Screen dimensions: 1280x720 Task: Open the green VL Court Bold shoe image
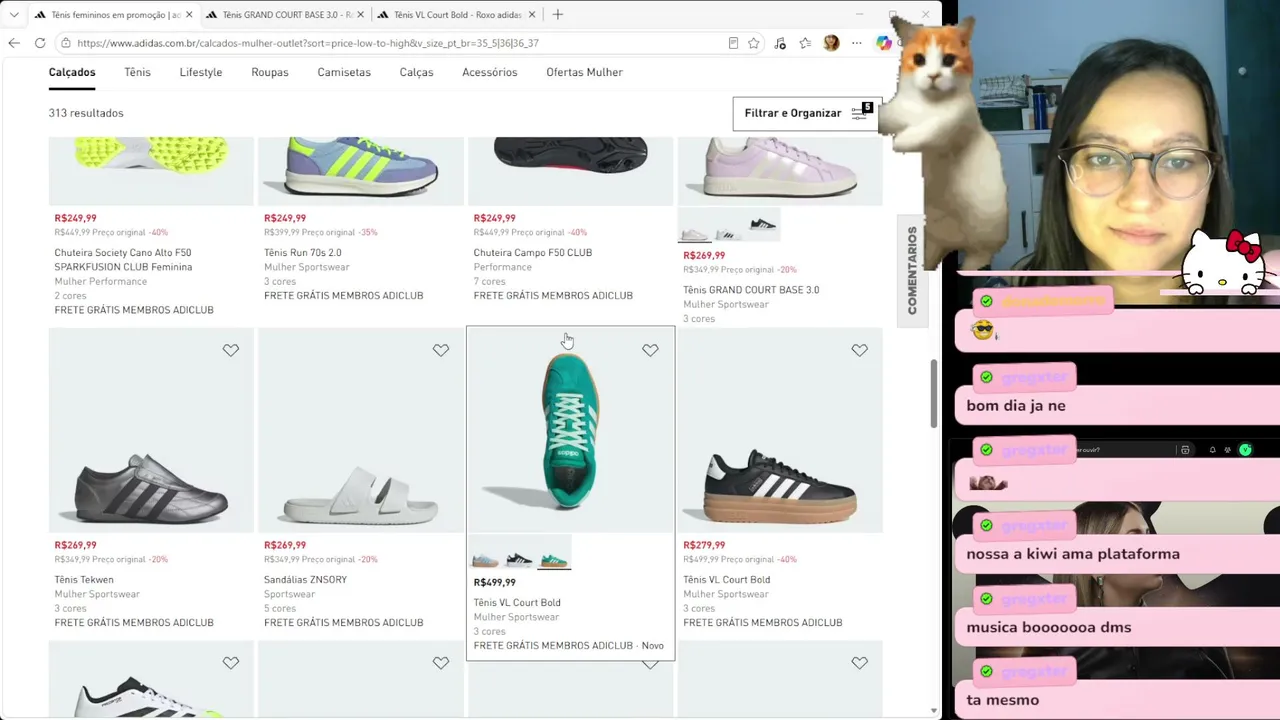[570, 431]
